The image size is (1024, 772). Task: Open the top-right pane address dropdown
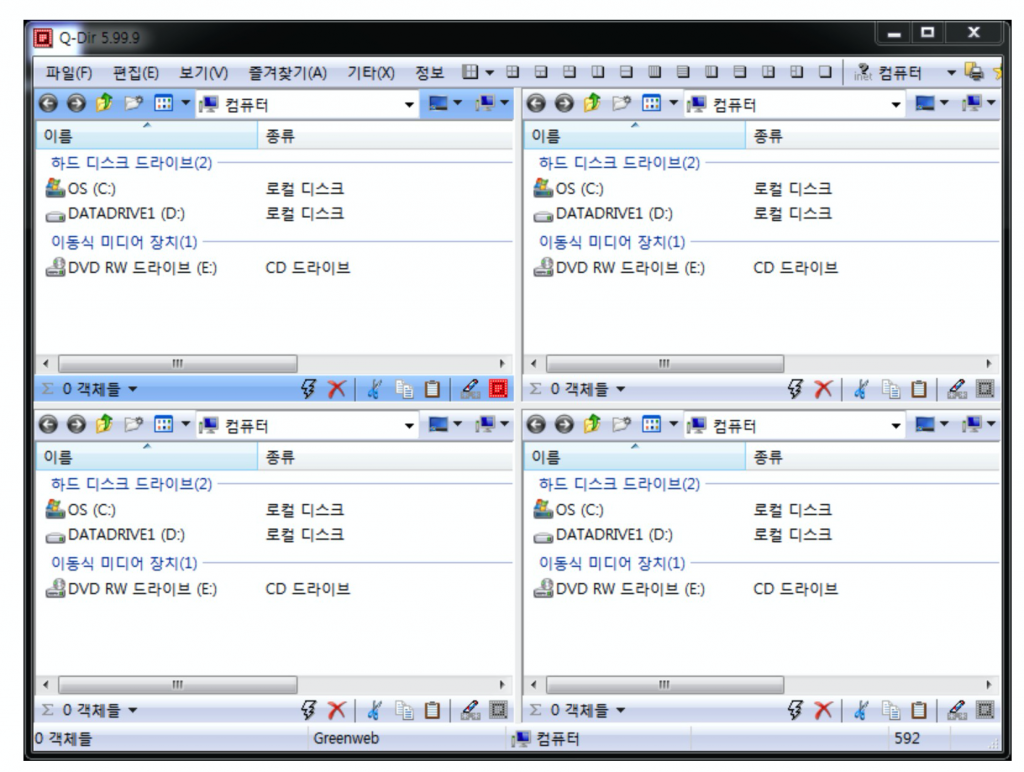coord(896,105)
